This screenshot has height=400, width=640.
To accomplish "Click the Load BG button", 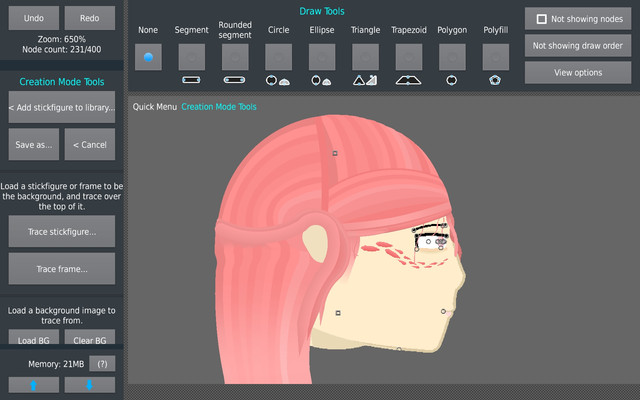I will [33, 337].
